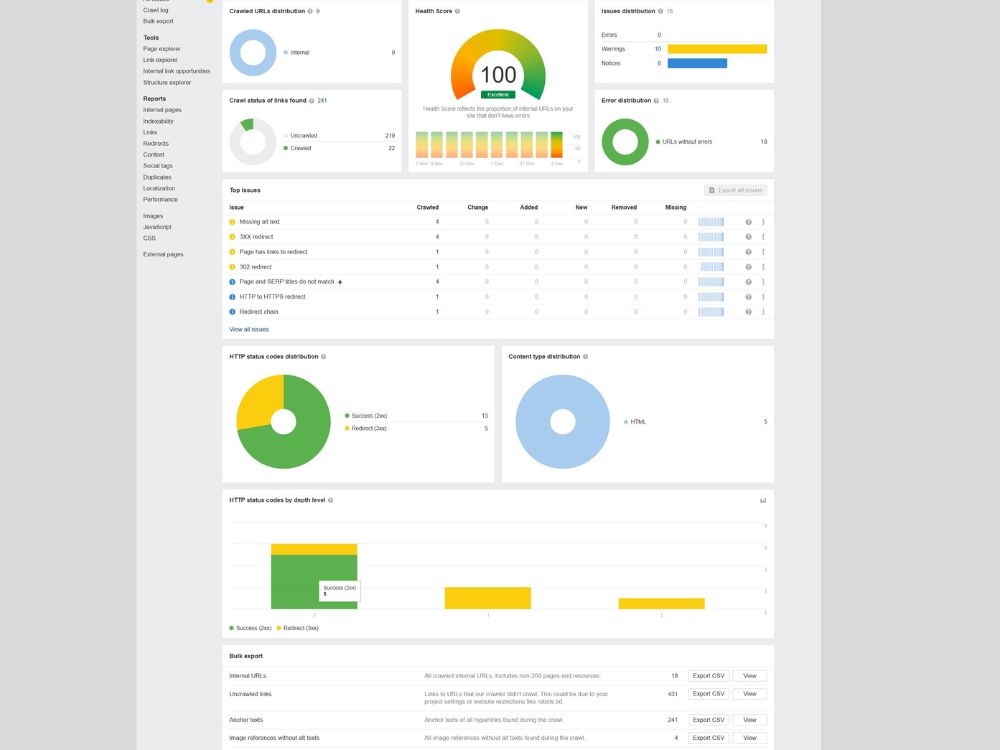
Task: Open help icon beside Error distribution title
Action: coord(656,101)
